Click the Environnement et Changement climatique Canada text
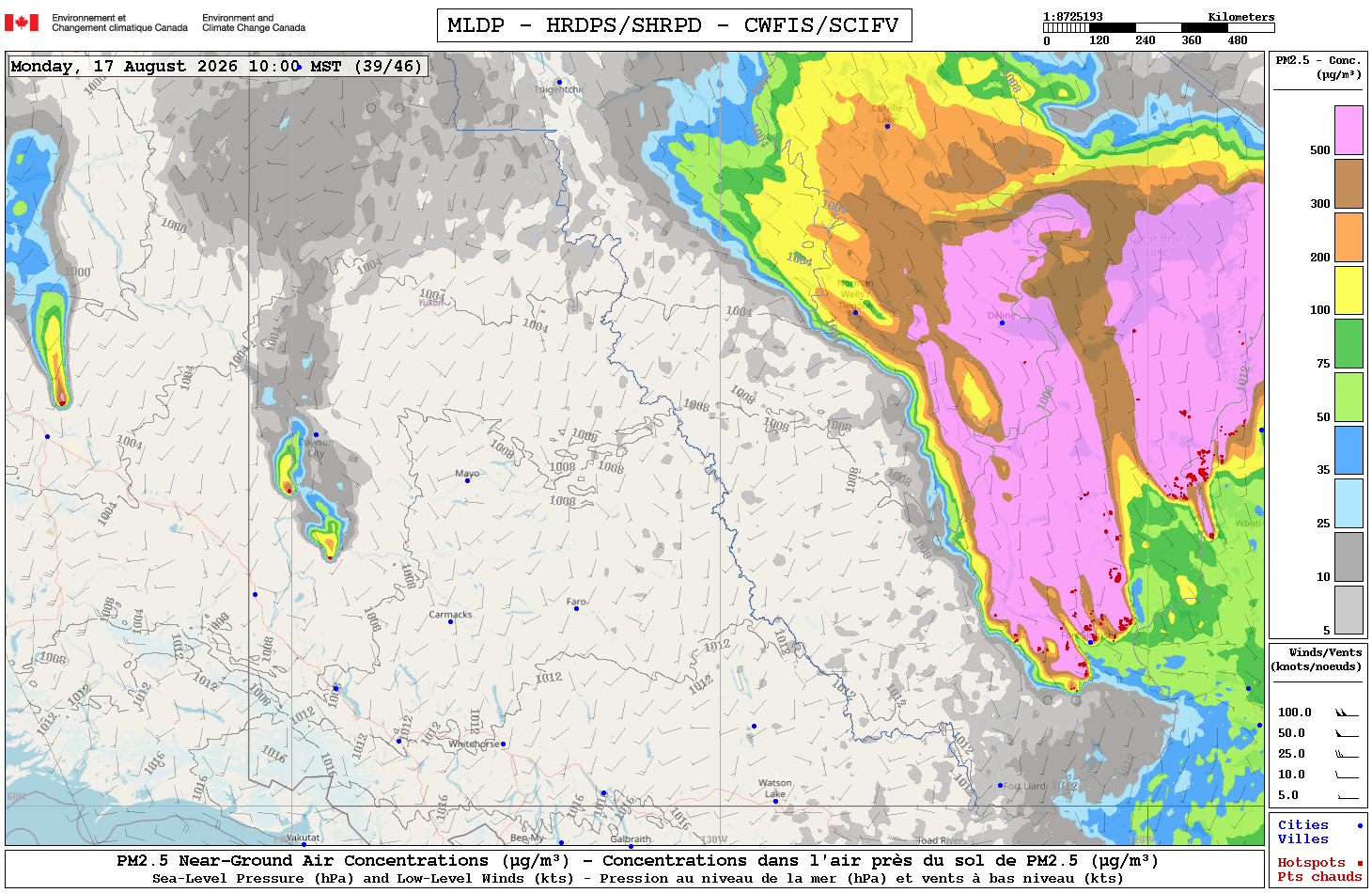 tap(119, 23)
